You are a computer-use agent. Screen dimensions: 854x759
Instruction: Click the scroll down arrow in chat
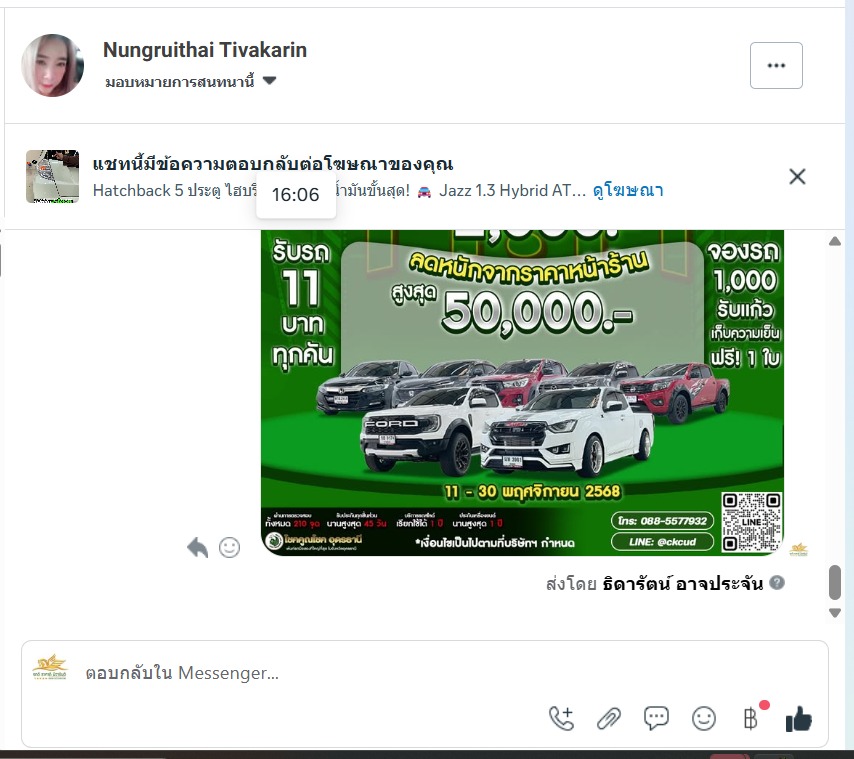[834, 613]
